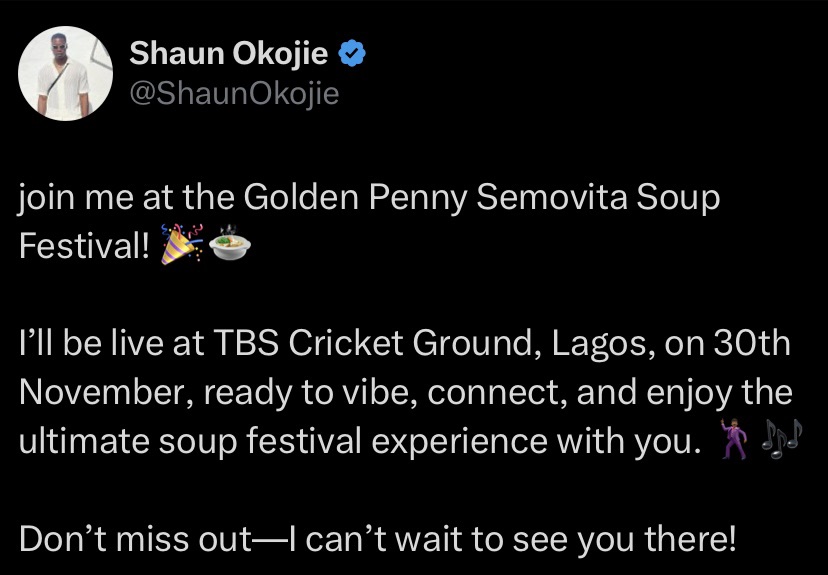Click the purple dancing man emoji
The height and width of the screenshot is (575, 828).
click(733, 438)
